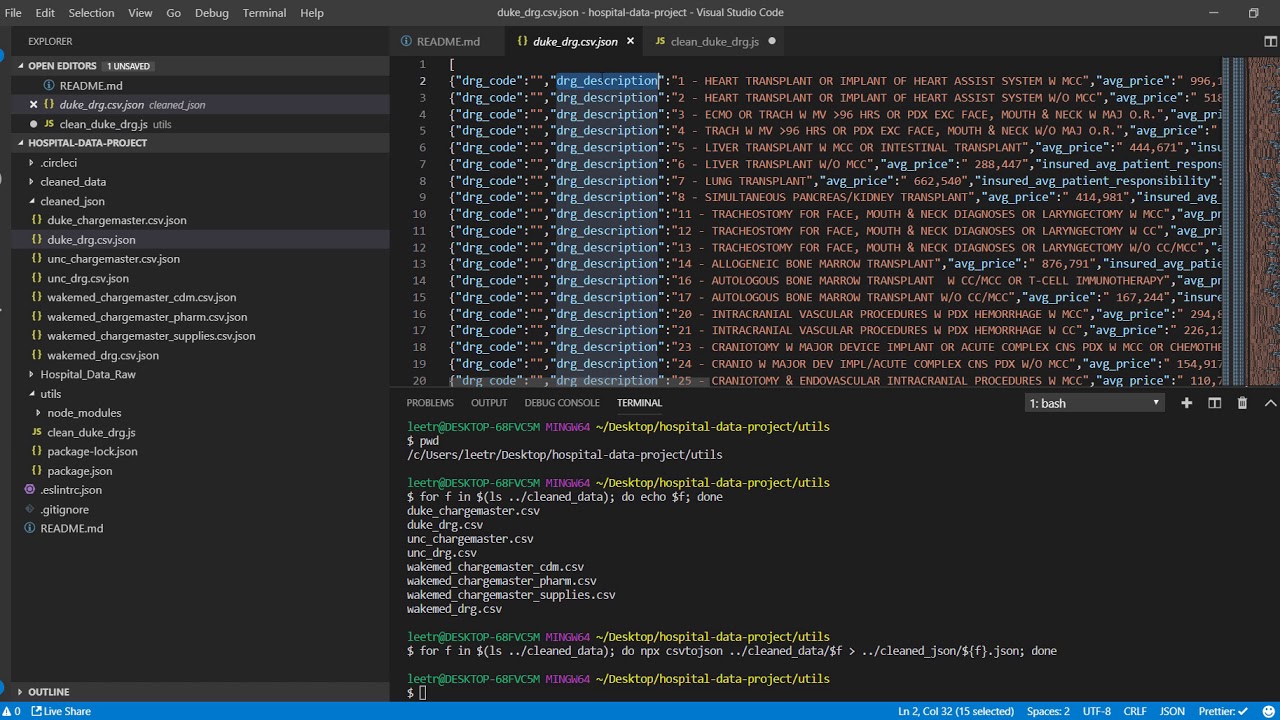Click the warnings count icon in status bar
The height and width of the screenshot is (720, 1280).
pos(12,711)
